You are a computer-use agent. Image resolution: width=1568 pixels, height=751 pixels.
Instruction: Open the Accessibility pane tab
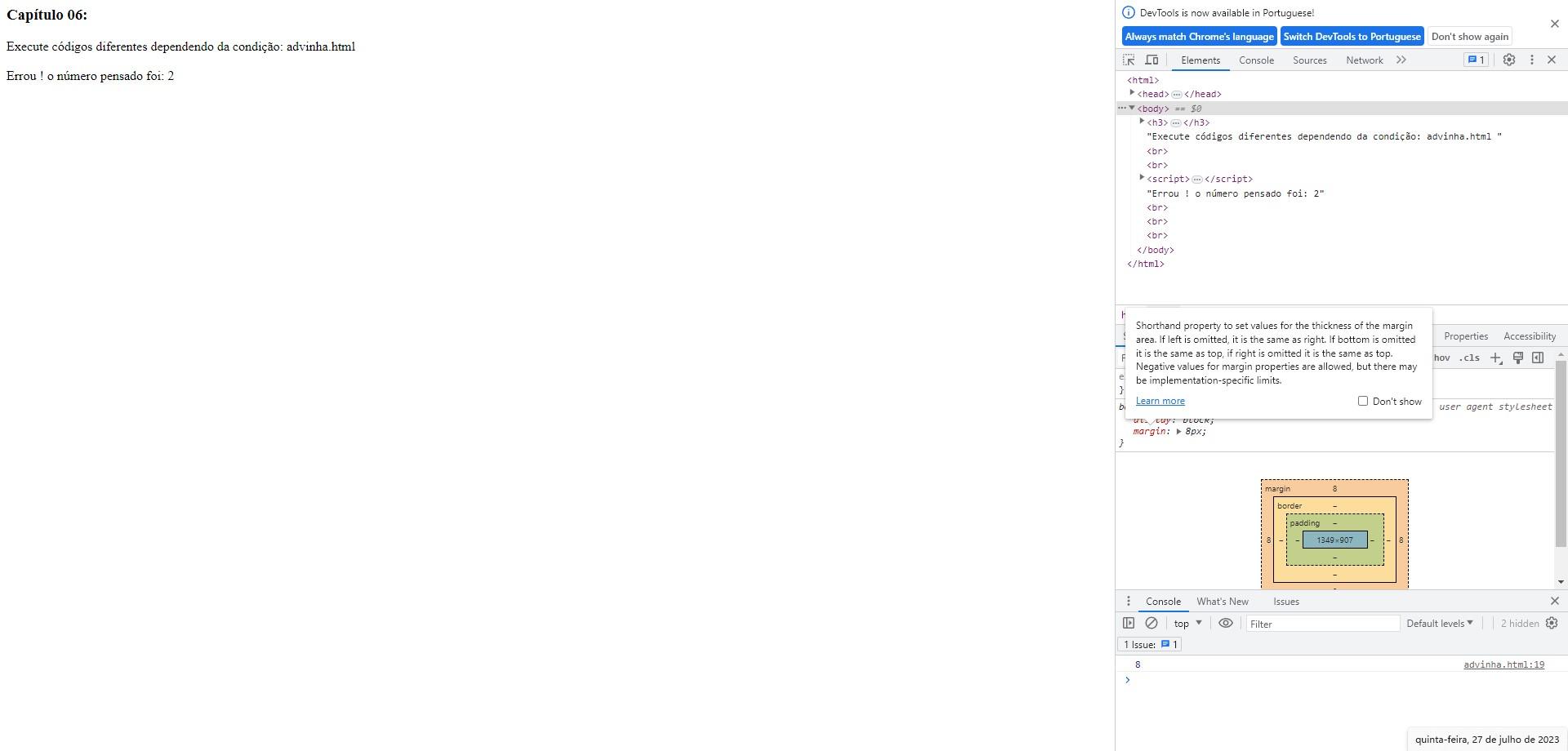click(1530, 336)
